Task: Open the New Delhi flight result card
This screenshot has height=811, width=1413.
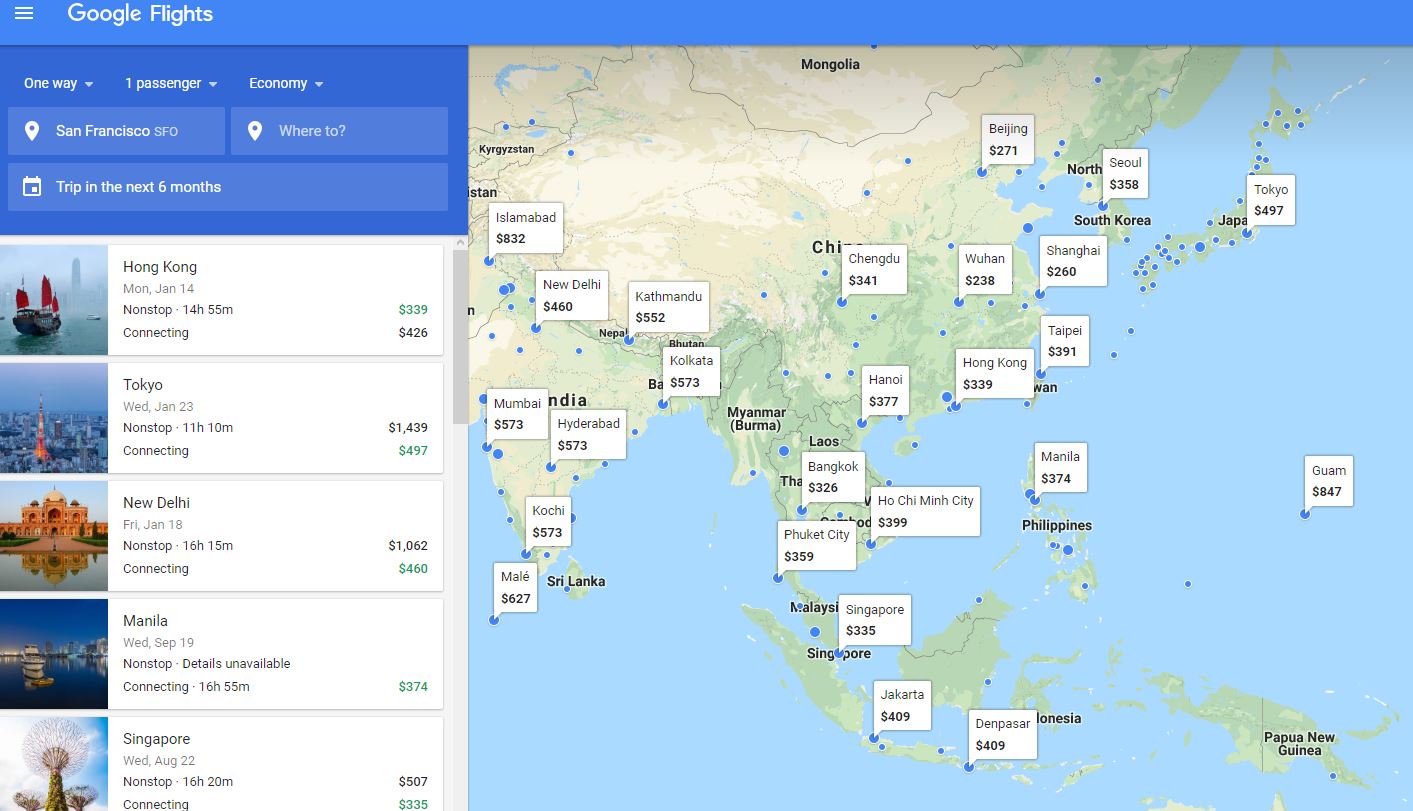Action: pos(275,535)
